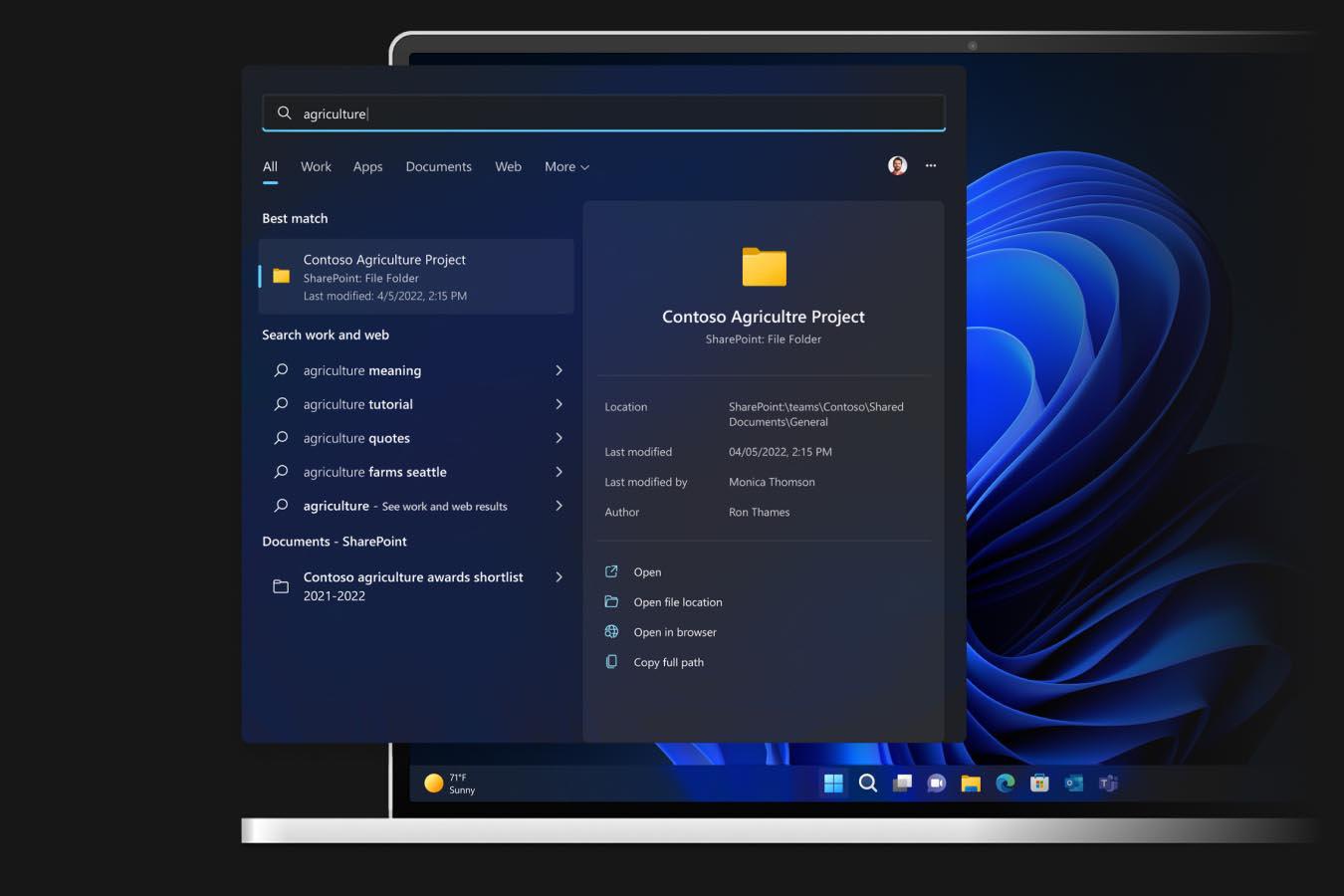The image size is (1344, 896).
Task: Switch to the Apps tab
Action: coord(367,166)
